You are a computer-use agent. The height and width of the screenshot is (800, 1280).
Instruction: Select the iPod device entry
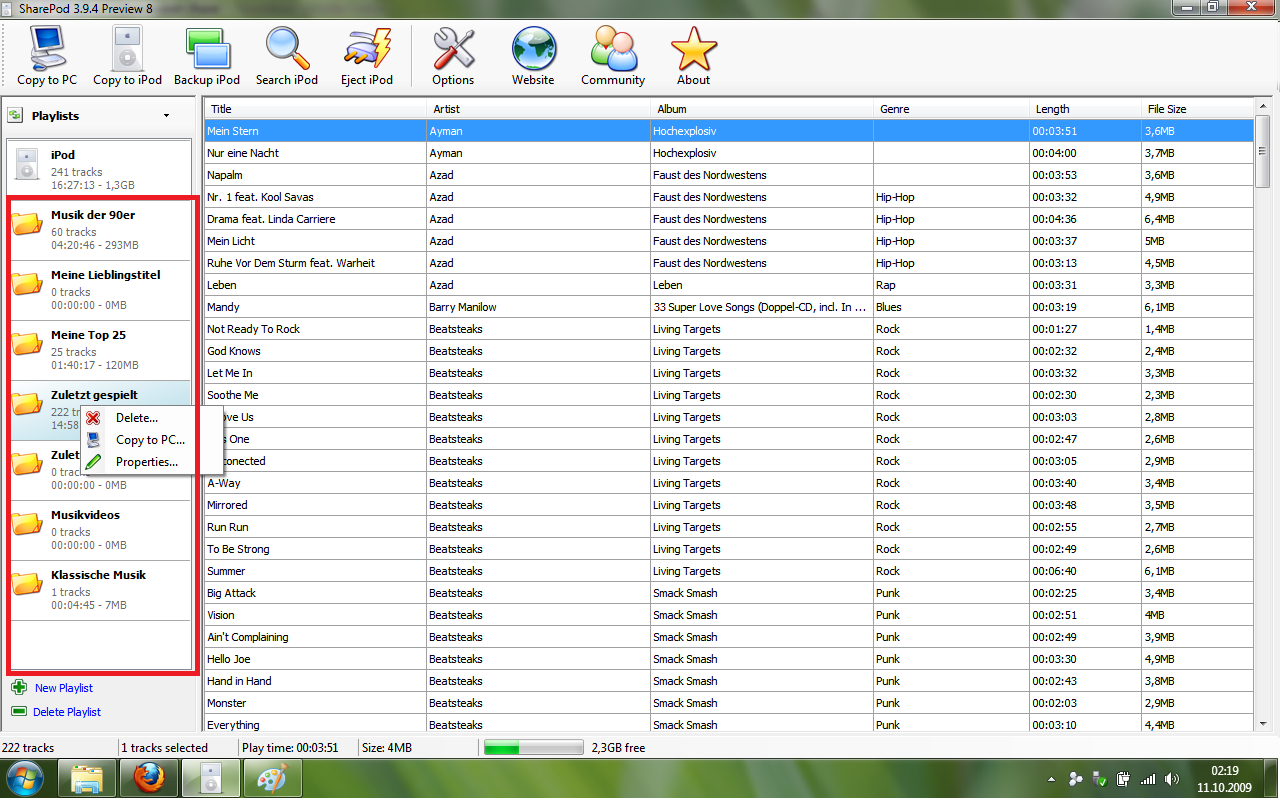click(99, 170)
